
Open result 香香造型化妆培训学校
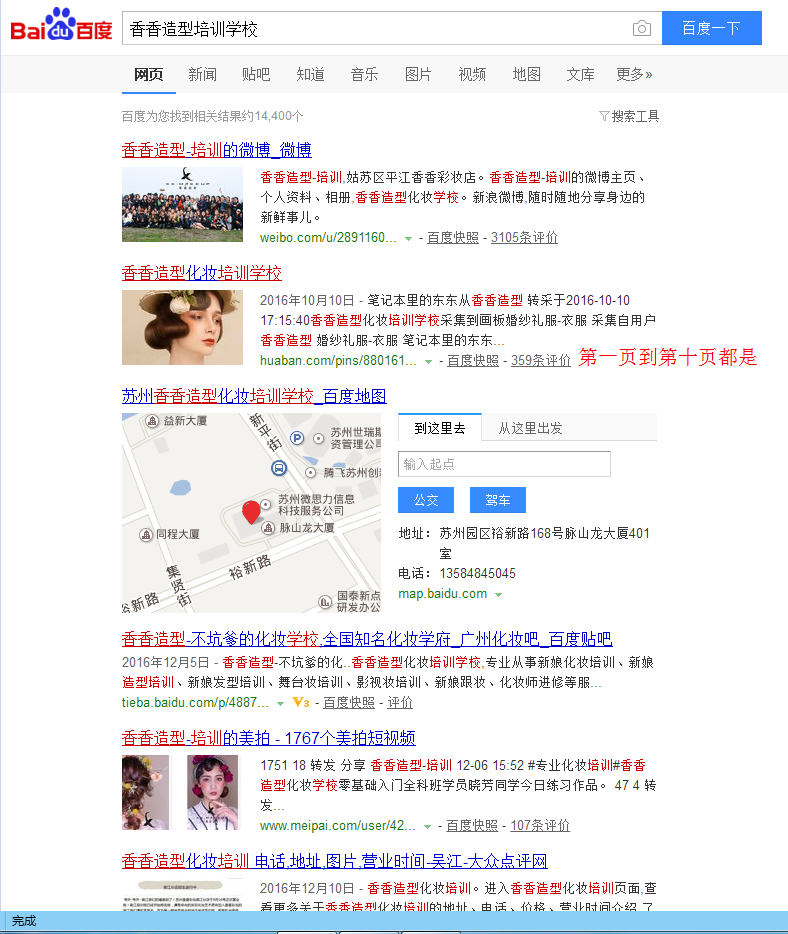(201, 273)
